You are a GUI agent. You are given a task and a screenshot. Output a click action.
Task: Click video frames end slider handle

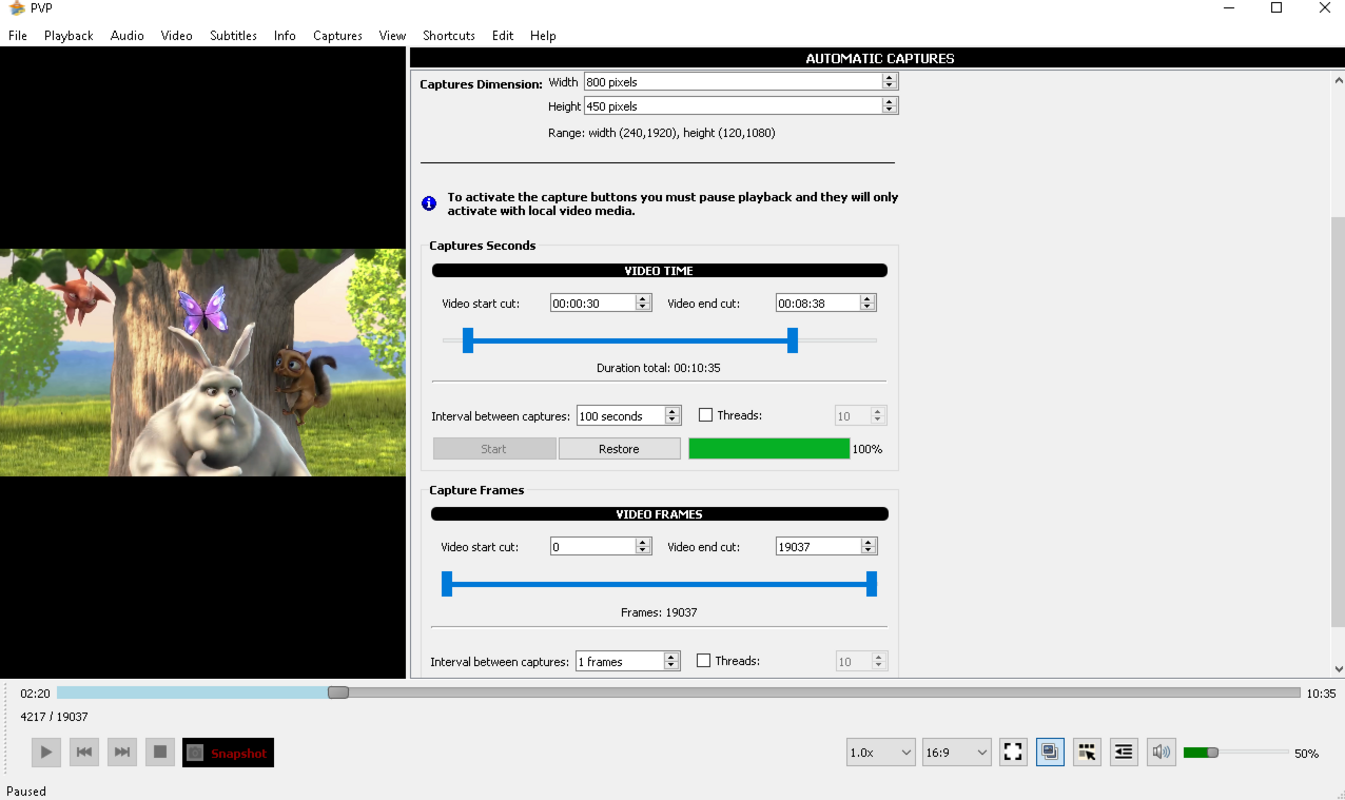(x=871, y=584)
